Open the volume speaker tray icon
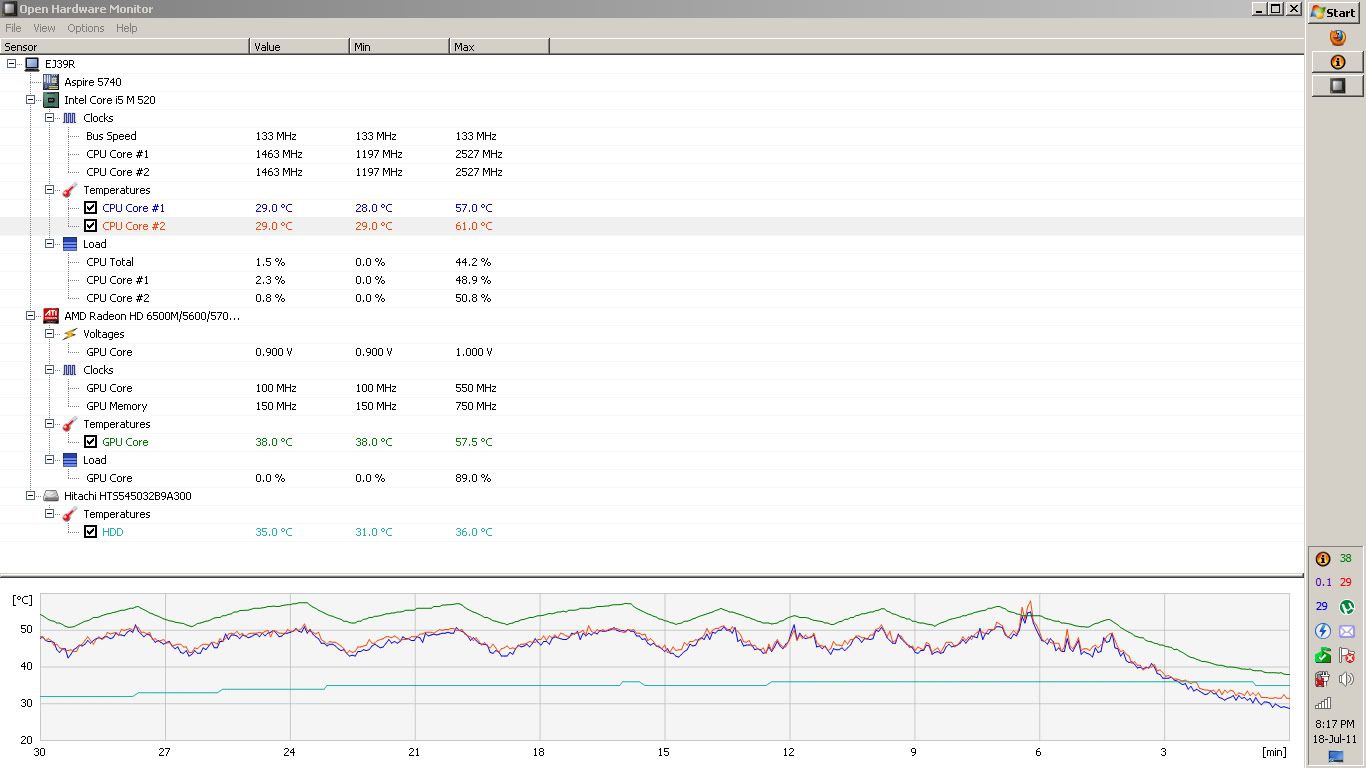This screenshot has height=768, width=1366. (x=1346, y=680)
